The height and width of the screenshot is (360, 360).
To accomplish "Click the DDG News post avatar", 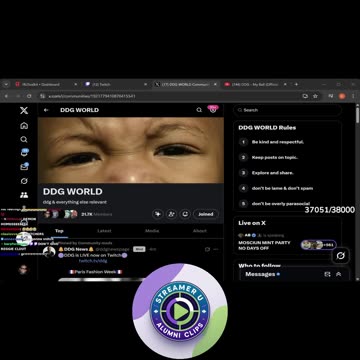I will click(x=49, y=252).
